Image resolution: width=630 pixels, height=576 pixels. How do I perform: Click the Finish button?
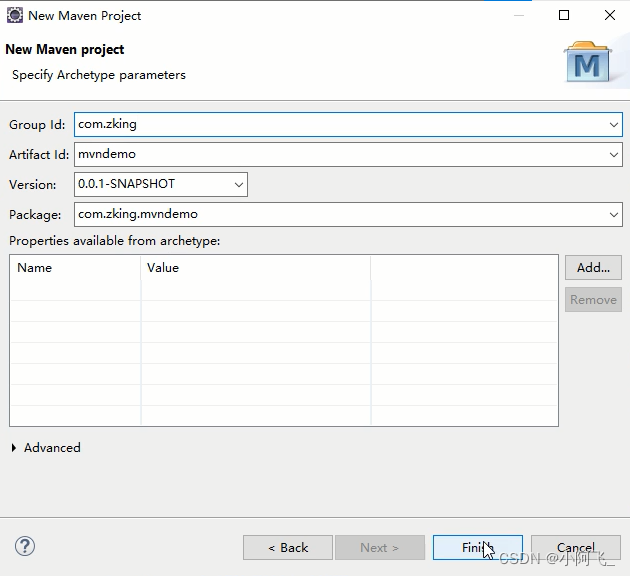point(478,547)
